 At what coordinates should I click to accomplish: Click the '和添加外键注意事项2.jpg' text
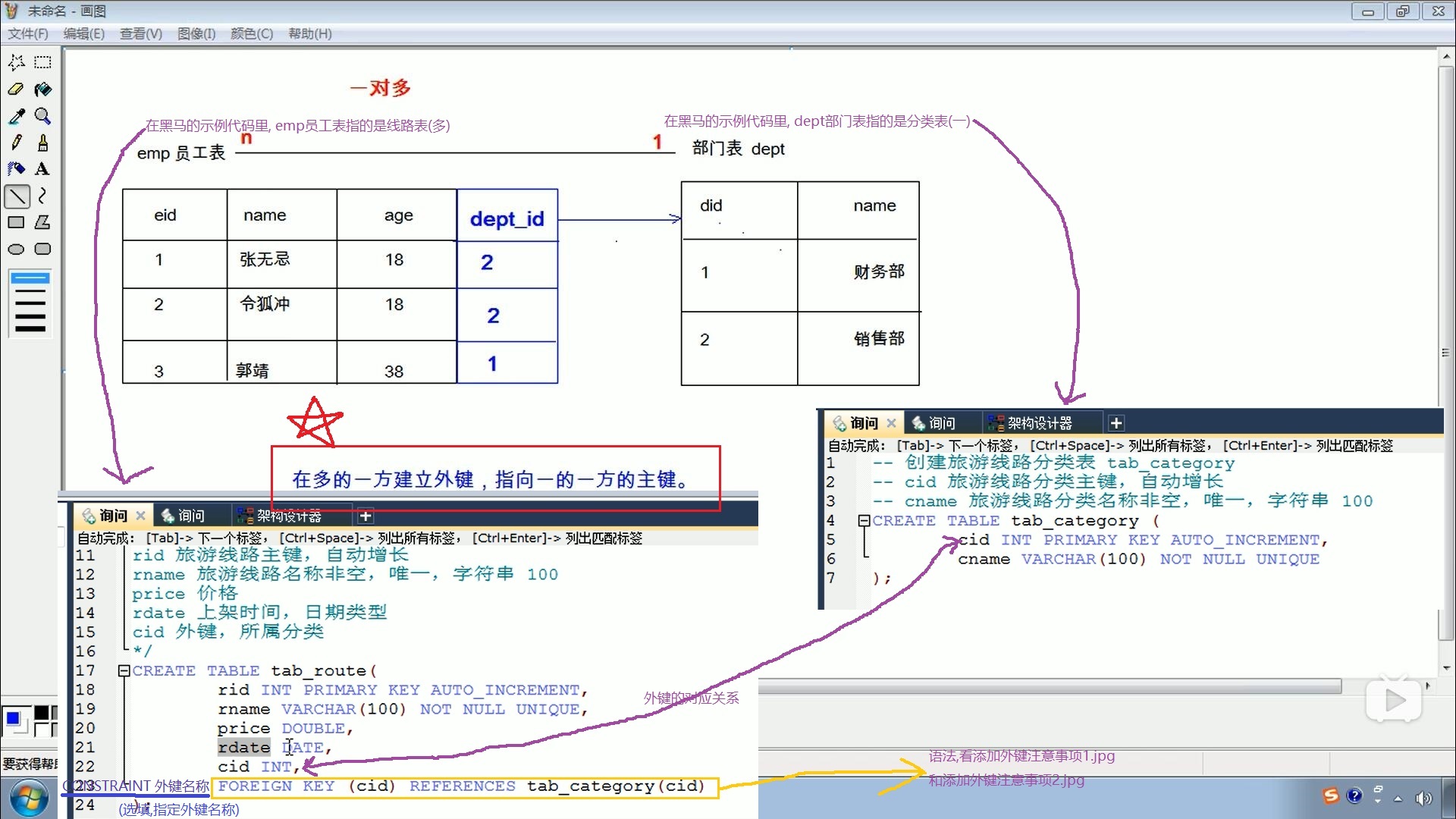pos(1006,780)
